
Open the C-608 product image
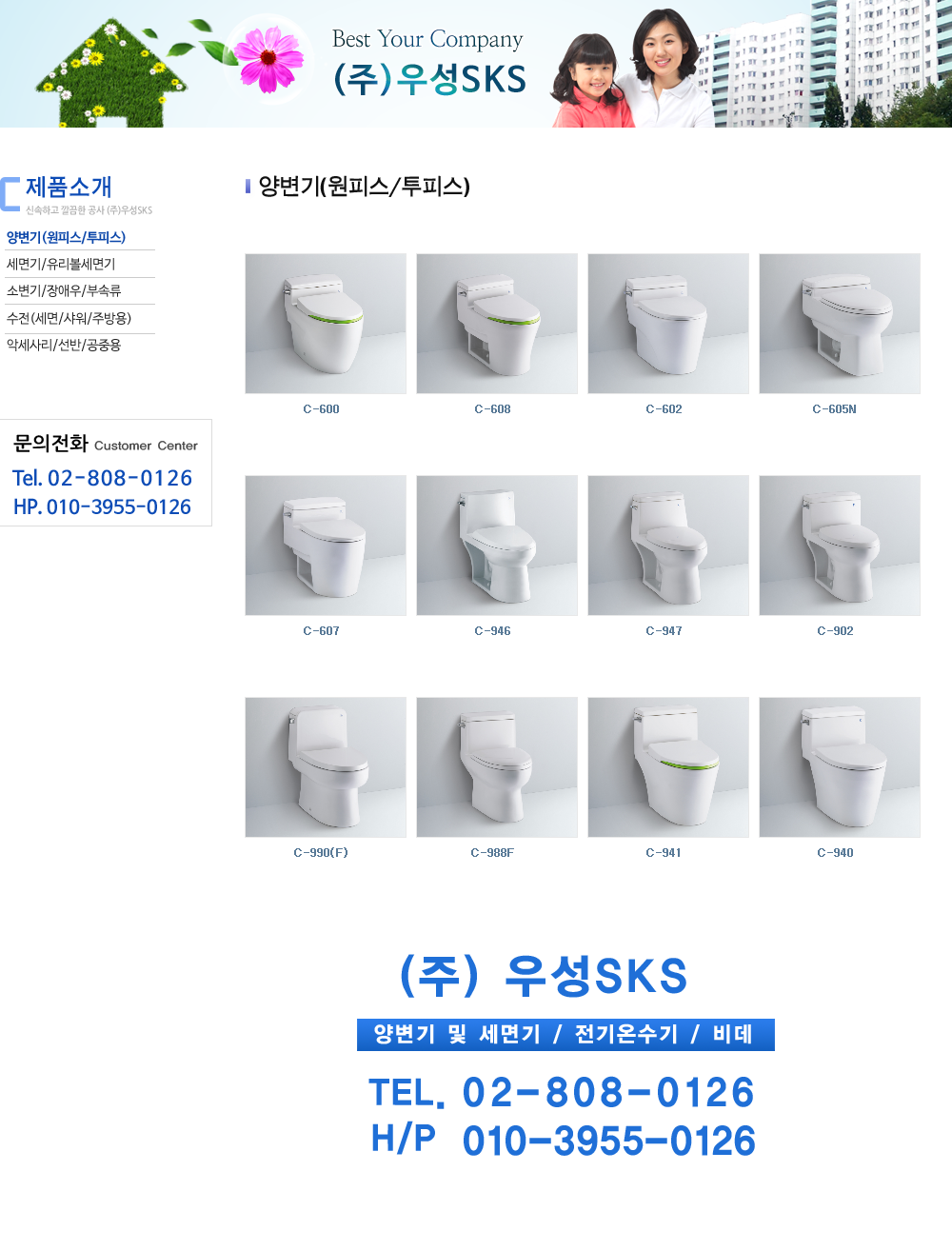tap(497, 324)
